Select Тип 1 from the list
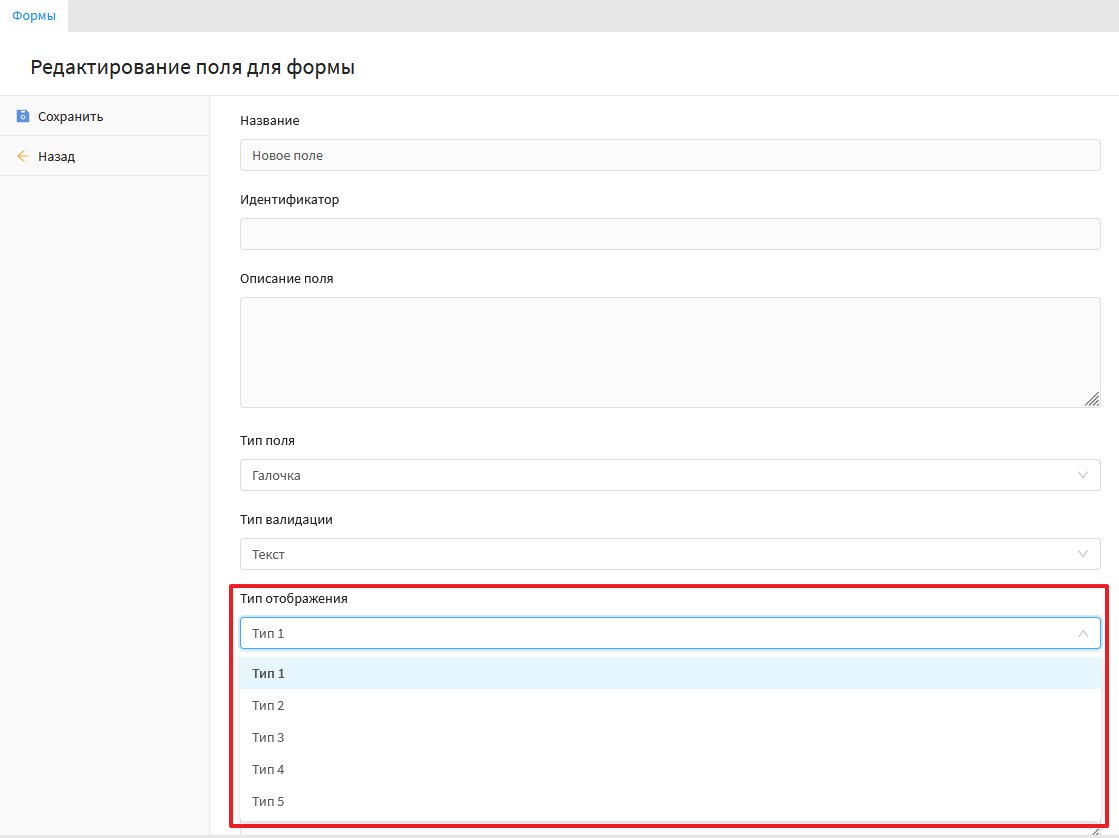1119x838 pixels. [x=269, y=673]
